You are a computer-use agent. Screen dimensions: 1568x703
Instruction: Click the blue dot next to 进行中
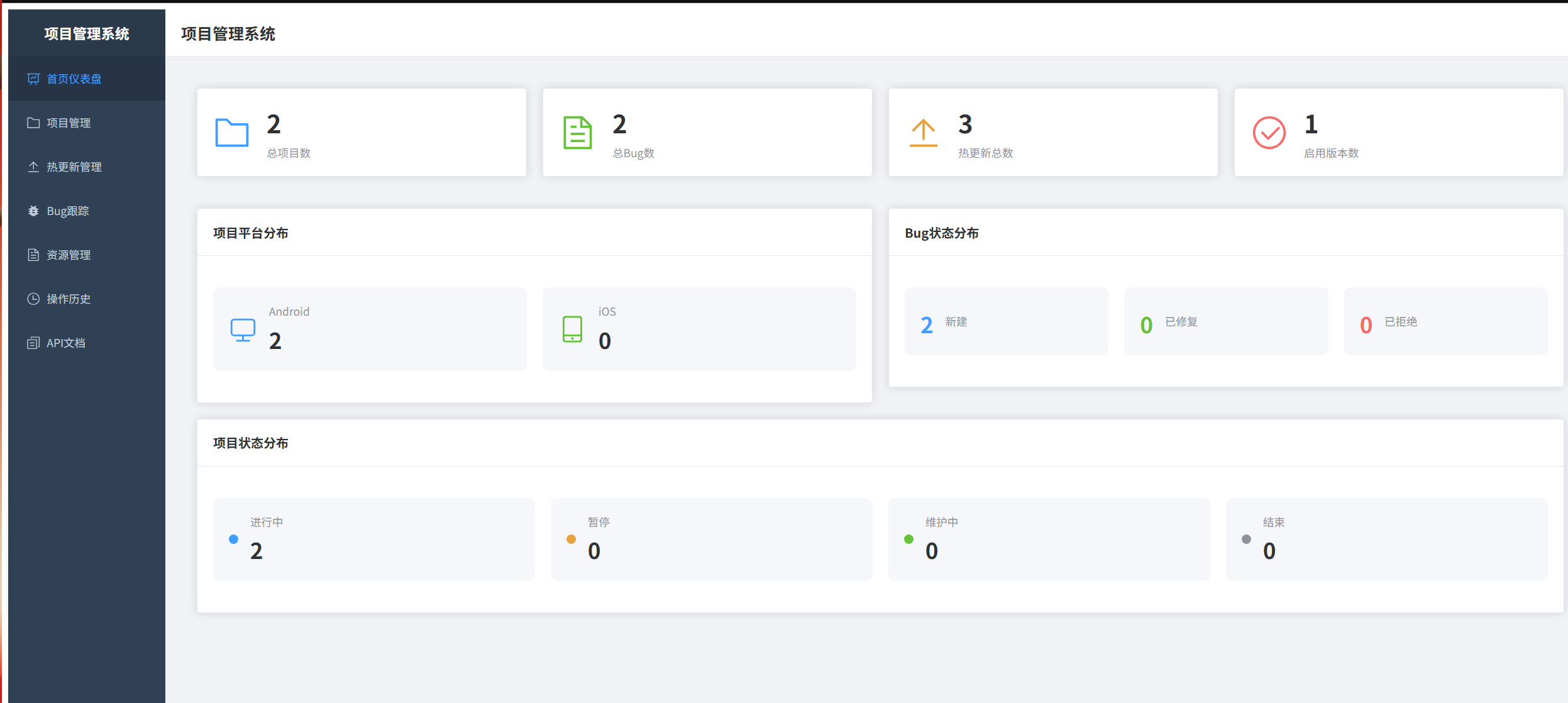[233, 540]
